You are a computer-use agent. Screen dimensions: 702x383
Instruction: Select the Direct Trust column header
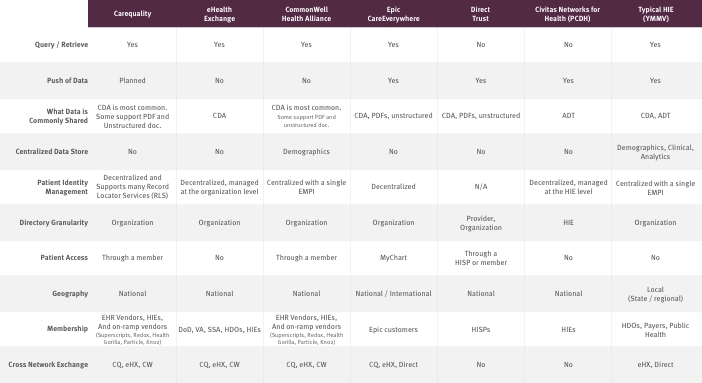tap(480, 14)
